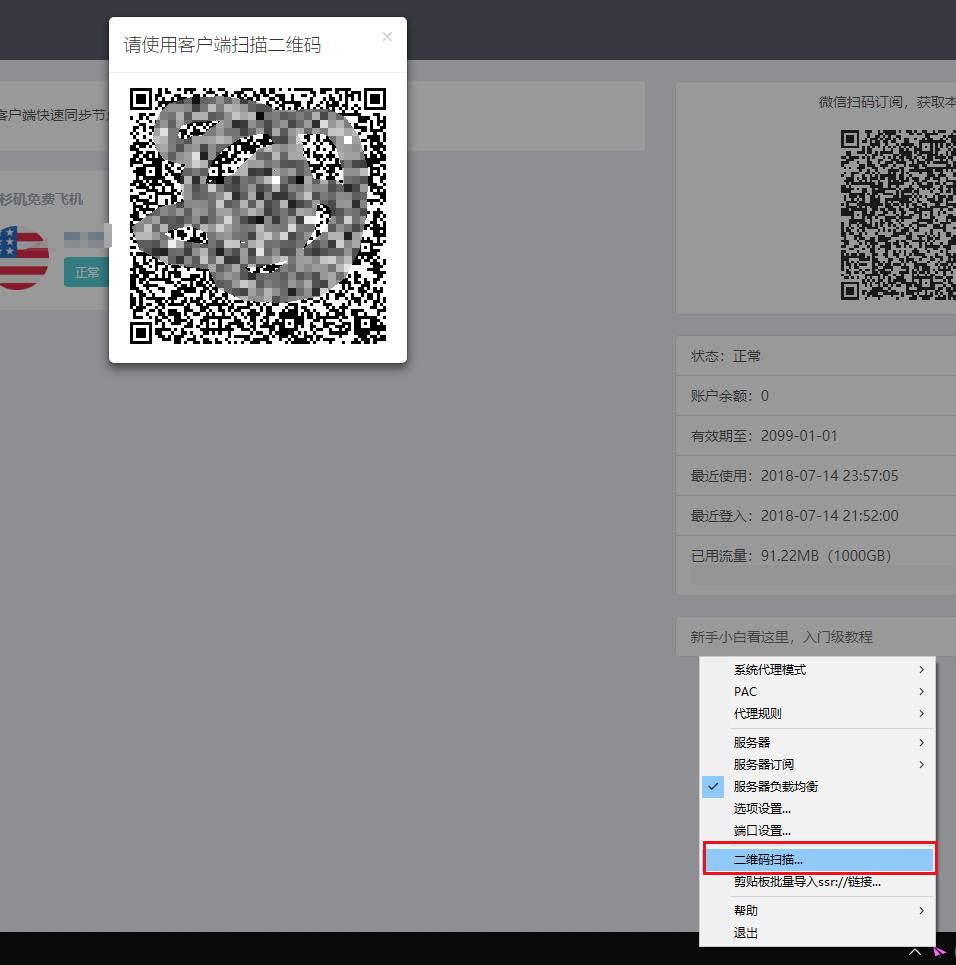Click the traffic usage progress bar
Image resolution: width=956 pixels, height=965 pixels.
(823, 577)
